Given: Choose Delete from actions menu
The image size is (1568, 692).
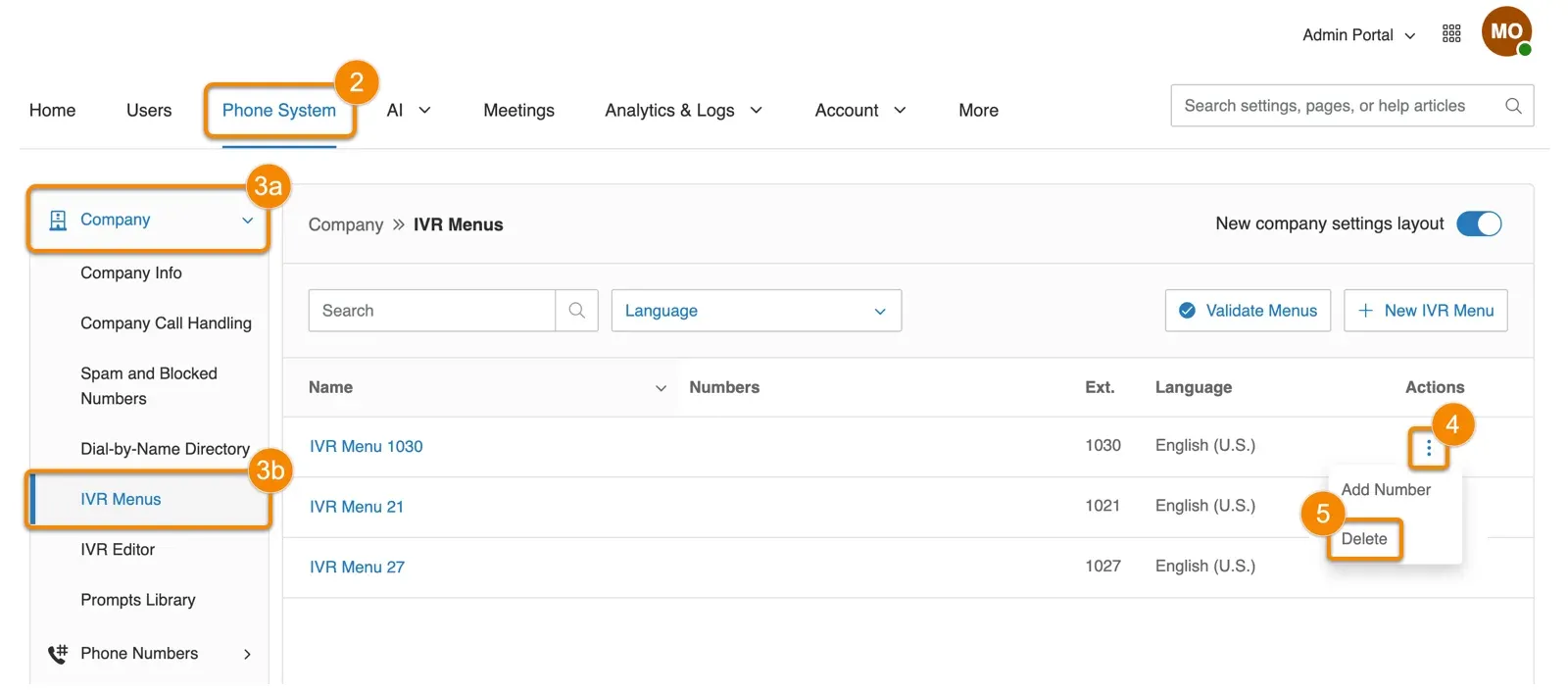Looking at the screenshot, I should pos(1364,539).
